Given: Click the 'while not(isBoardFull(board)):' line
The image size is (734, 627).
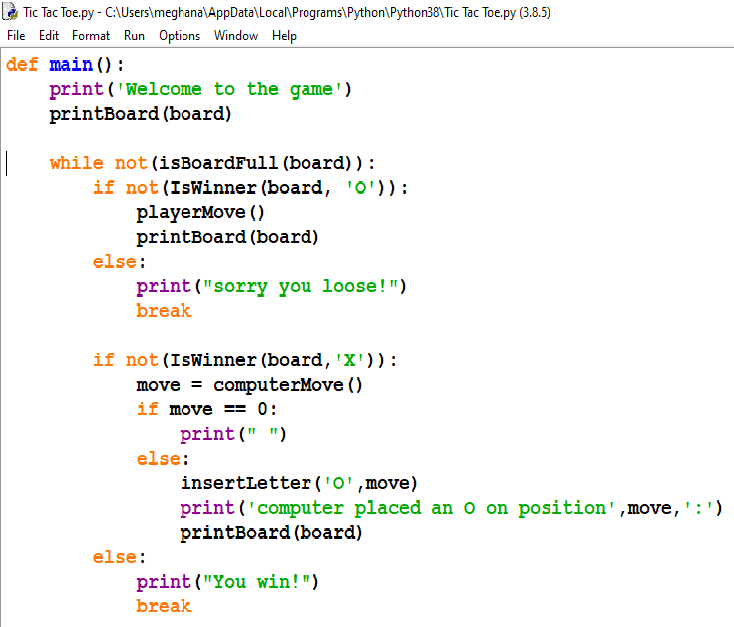Looking at the screenshot, I should tap(212, 163).
